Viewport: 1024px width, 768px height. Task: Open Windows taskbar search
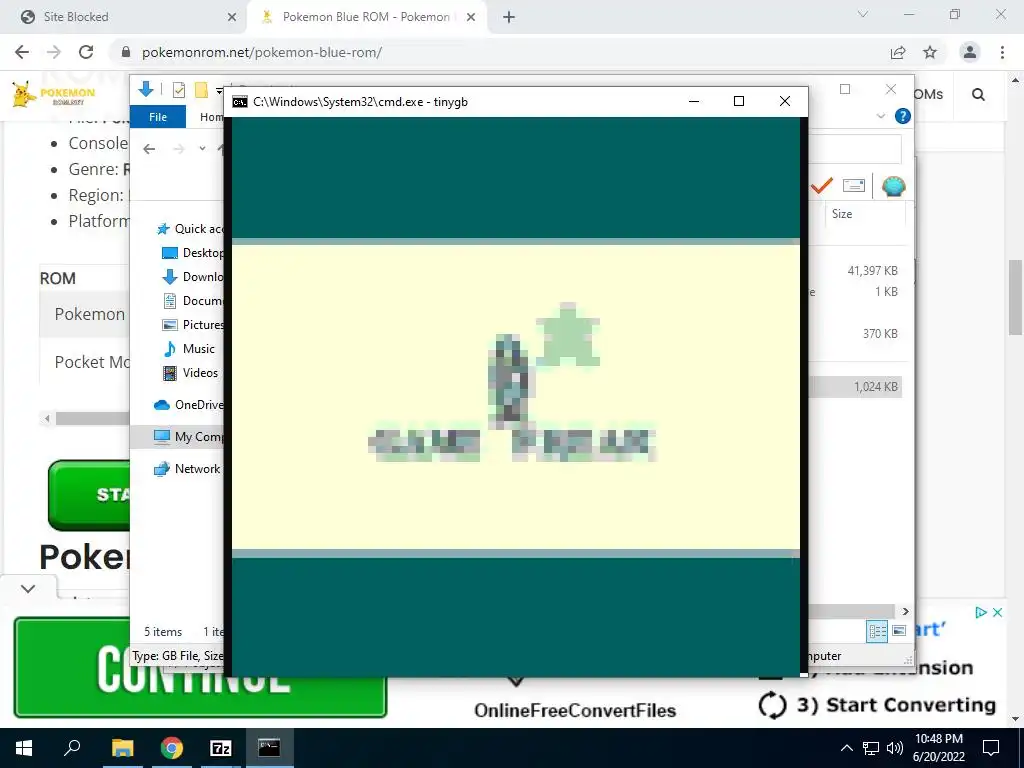pyautogui.click(x=72, y=748)
